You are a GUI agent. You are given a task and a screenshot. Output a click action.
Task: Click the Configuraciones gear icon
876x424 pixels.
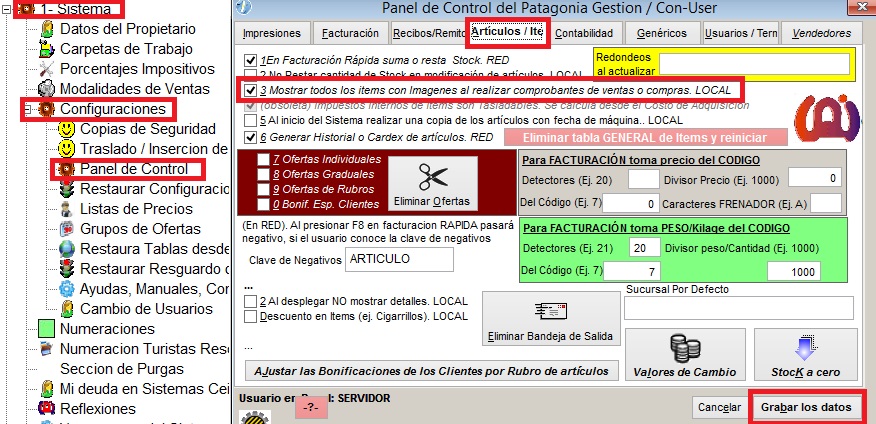(47, 109)
